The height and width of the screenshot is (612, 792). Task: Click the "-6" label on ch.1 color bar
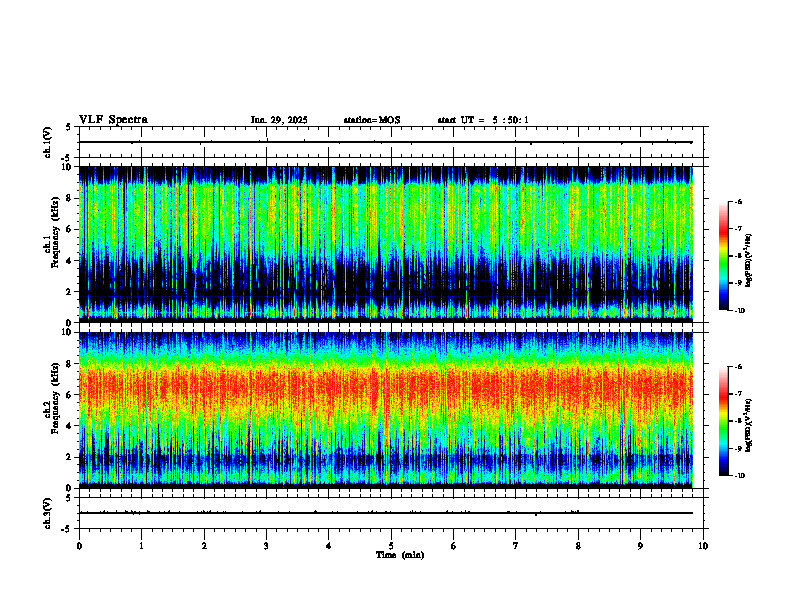(738, 201)
